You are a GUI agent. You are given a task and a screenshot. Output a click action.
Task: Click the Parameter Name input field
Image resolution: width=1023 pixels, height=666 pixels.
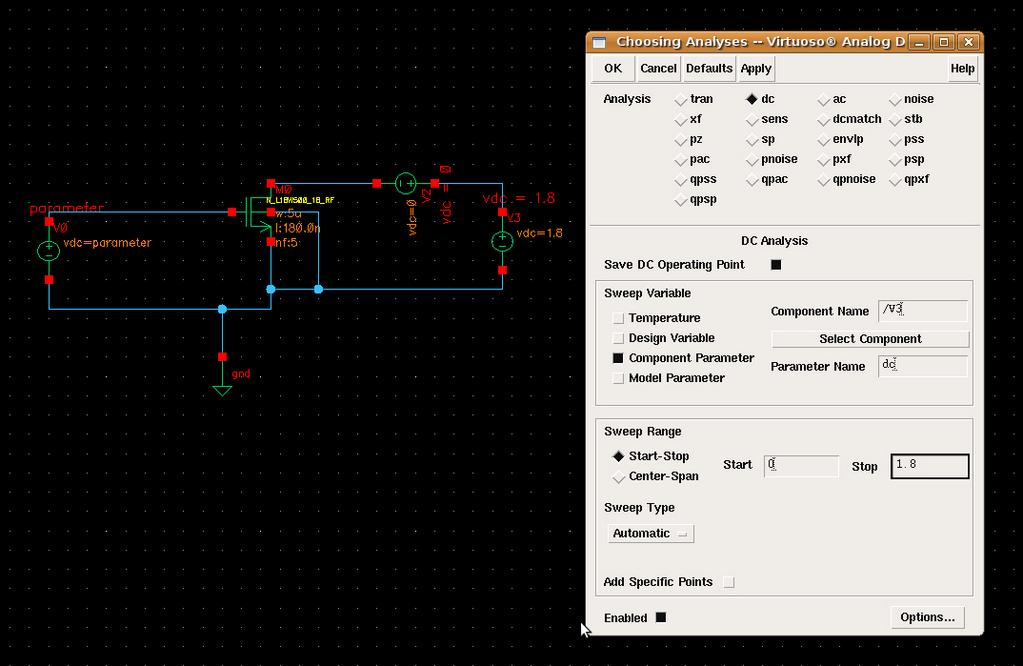tap(923, 366)
